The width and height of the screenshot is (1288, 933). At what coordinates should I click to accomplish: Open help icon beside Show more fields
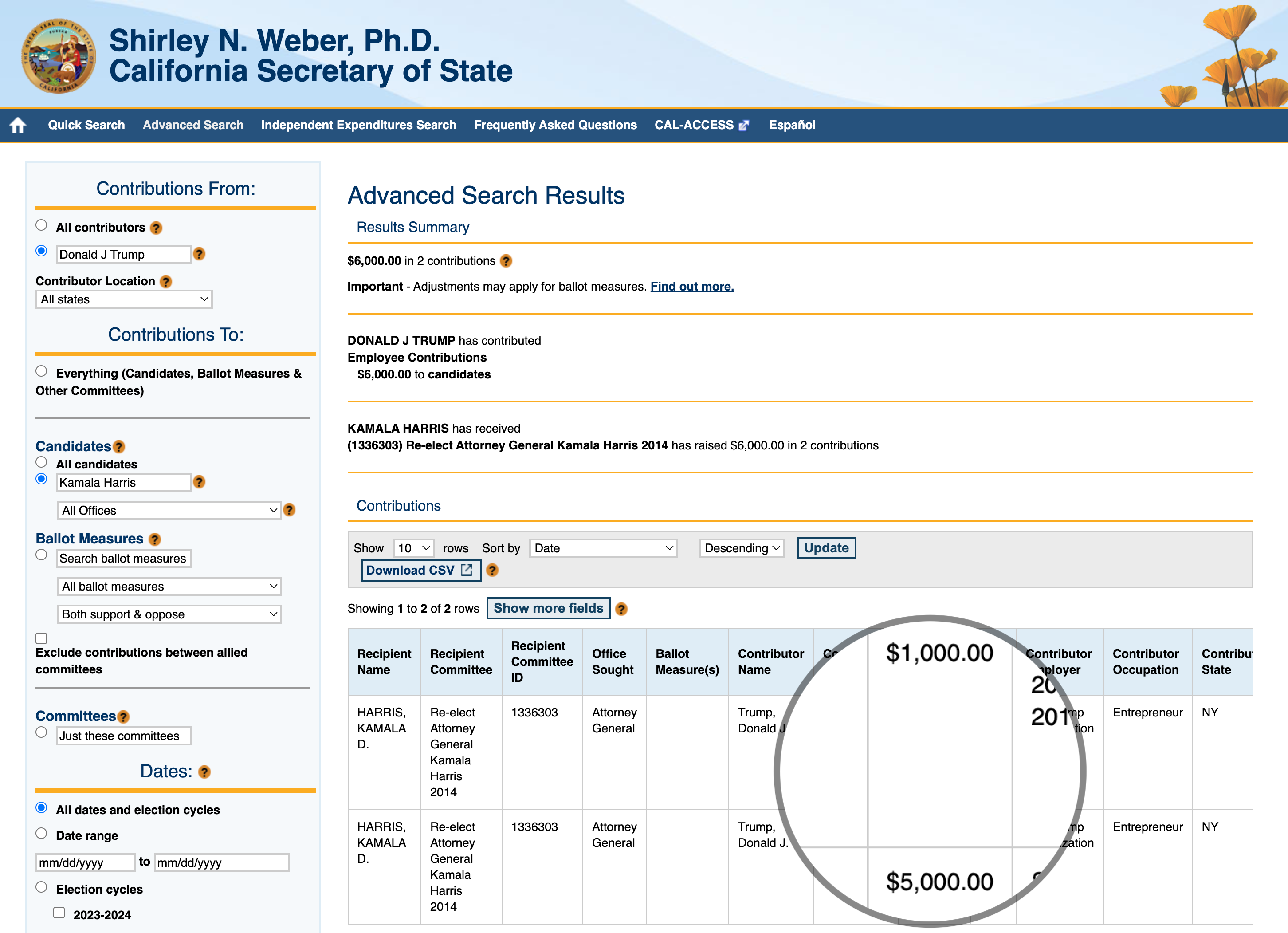click(621, 609)
